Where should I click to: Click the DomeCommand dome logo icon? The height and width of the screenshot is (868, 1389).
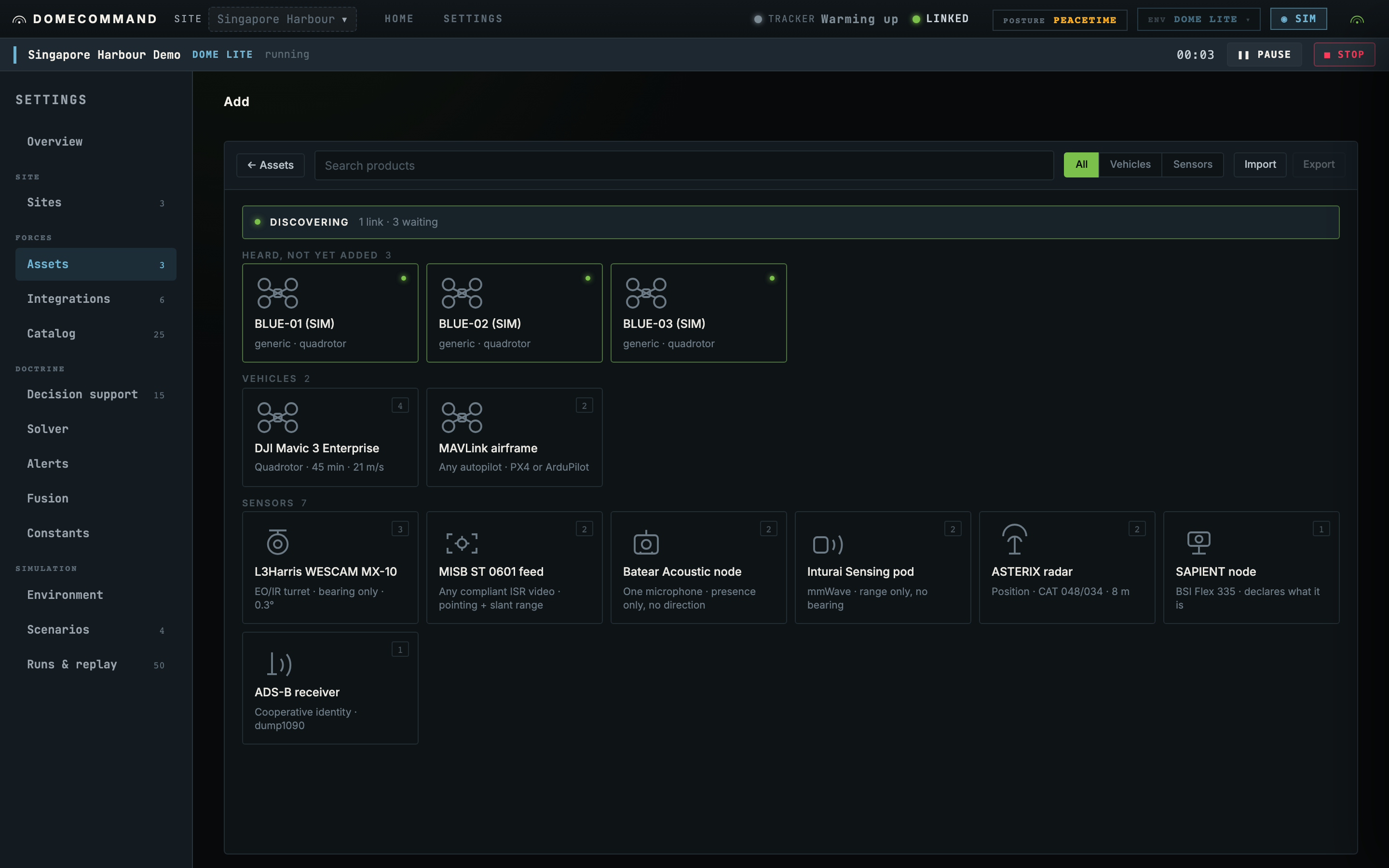pyautogui.click(x=19, y=19)
